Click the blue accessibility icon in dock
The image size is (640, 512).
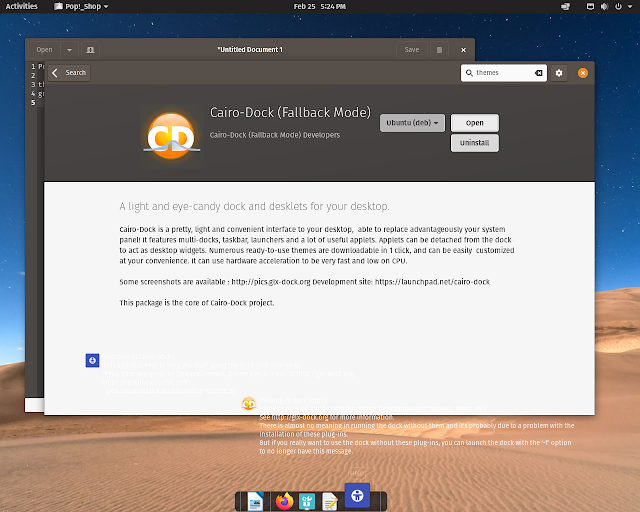tap(357, 496)
